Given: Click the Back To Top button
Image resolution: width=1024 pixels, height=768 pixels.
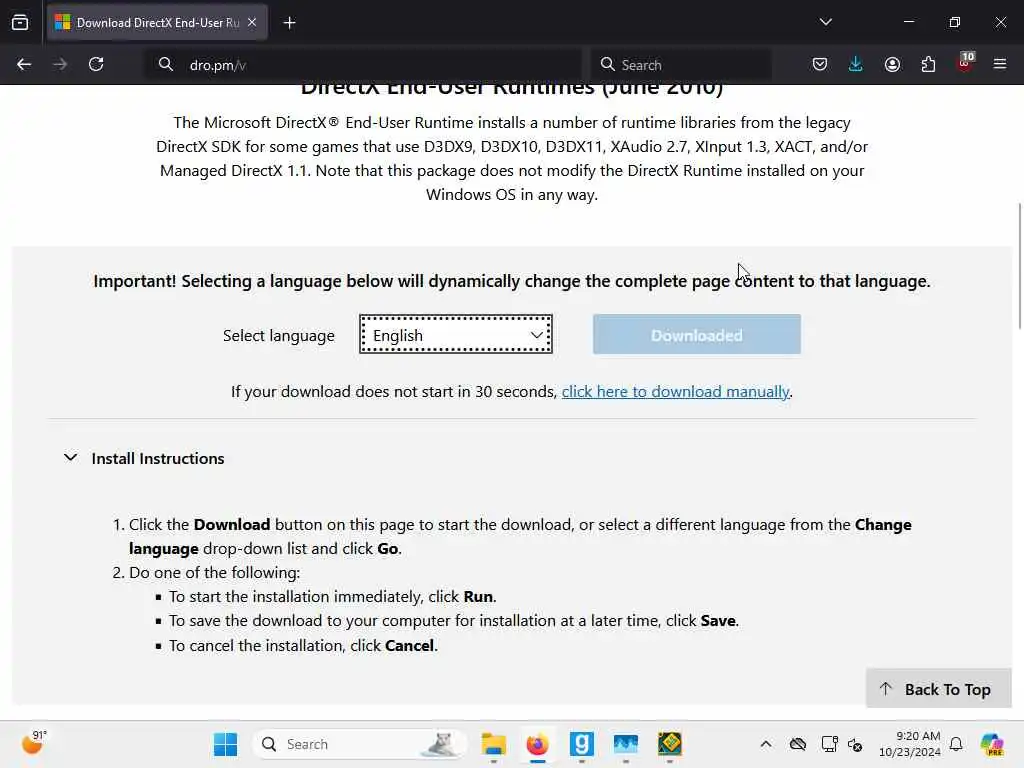Looking at the screenshot, I should (938, 689).
